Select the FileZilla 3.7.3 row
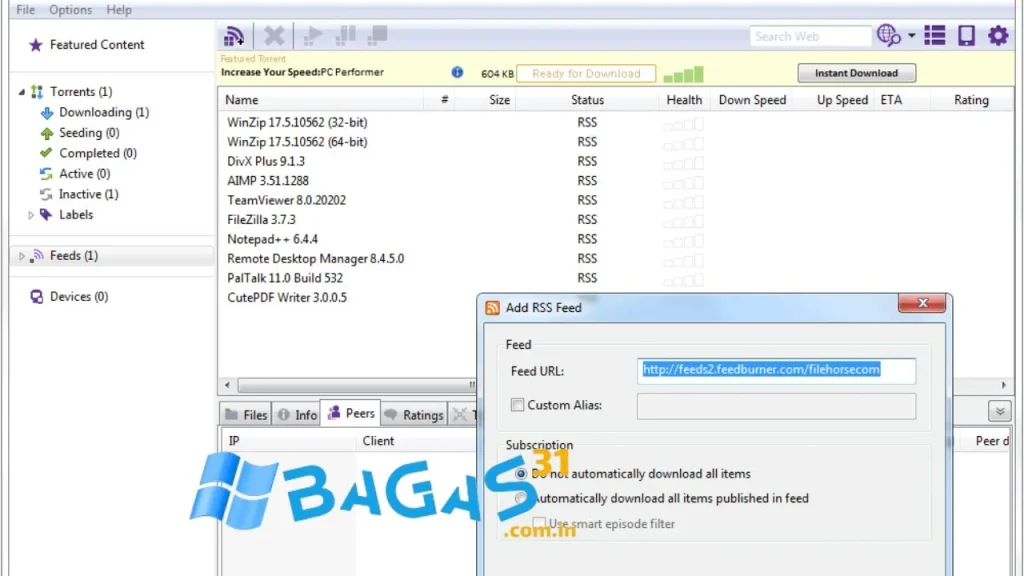The width and height of the screenshot is (1024, 576). pyautogui.click(x=616, y=220)
